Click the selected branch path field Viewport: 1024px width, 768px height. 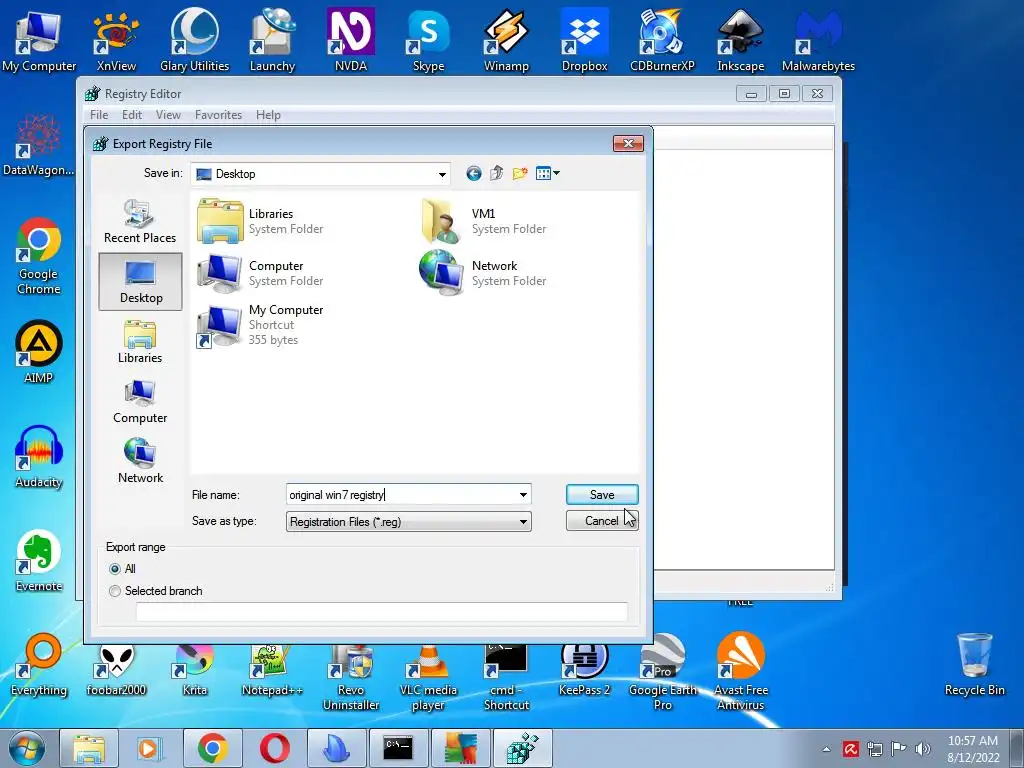381,612
